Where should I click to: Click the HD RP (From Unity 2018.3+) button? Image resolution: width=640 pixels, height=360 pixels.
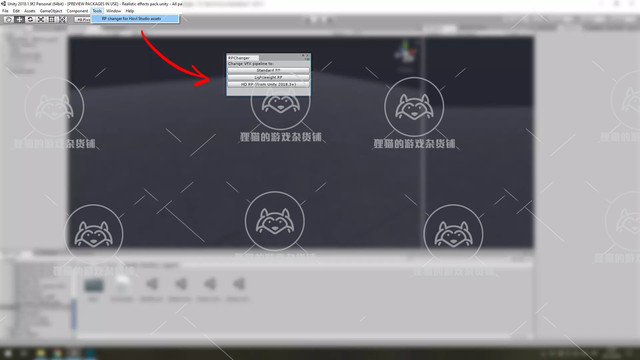click(268, 84)
